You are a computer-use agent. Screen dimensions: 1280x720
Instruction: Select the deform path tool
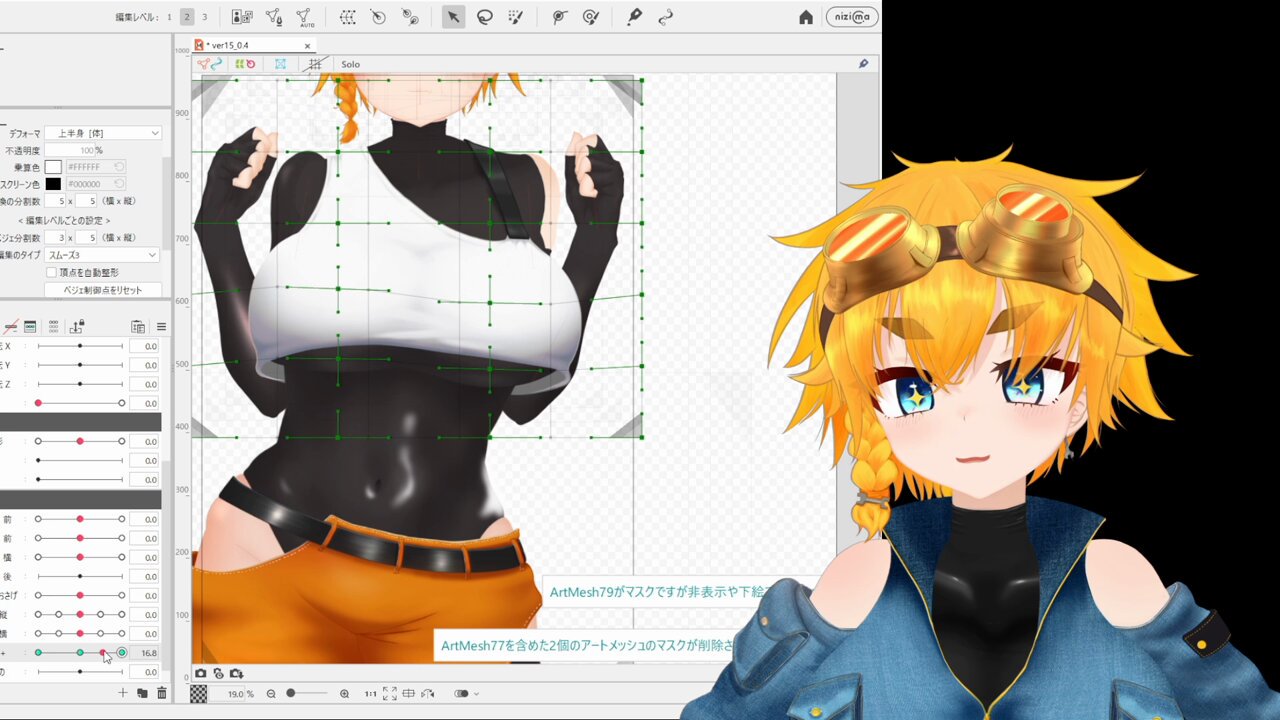pyautogui.click(x=666, y=17)
